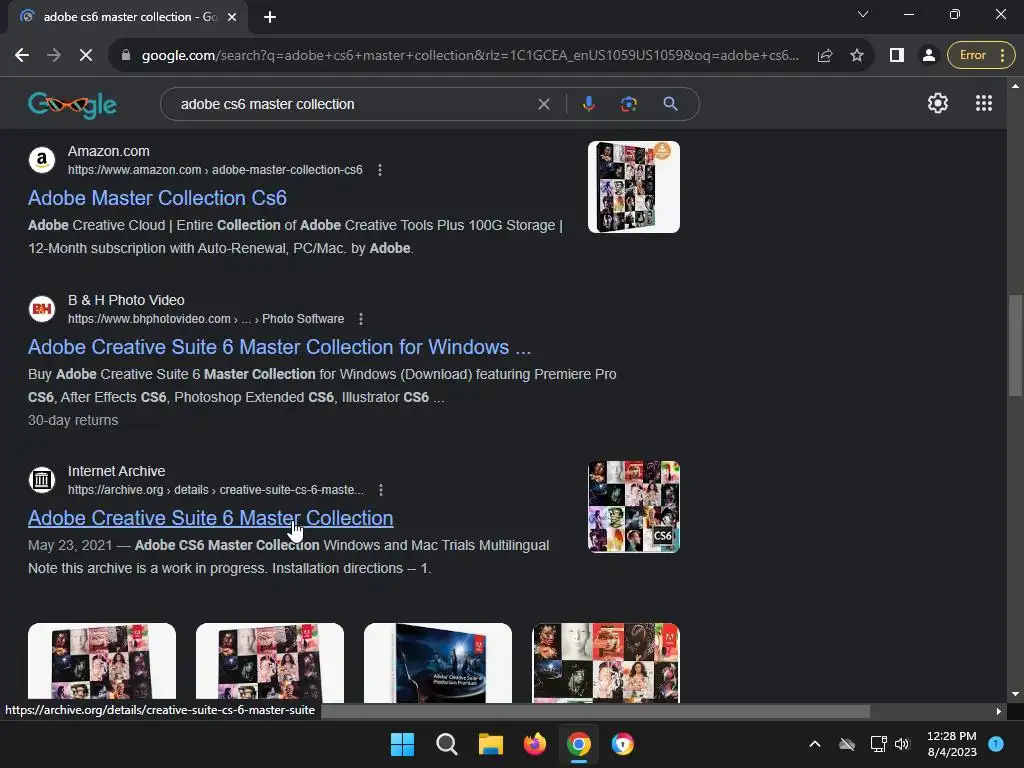Click the volume speaker tray icon
1024x768 pixels.
[902, 744]
